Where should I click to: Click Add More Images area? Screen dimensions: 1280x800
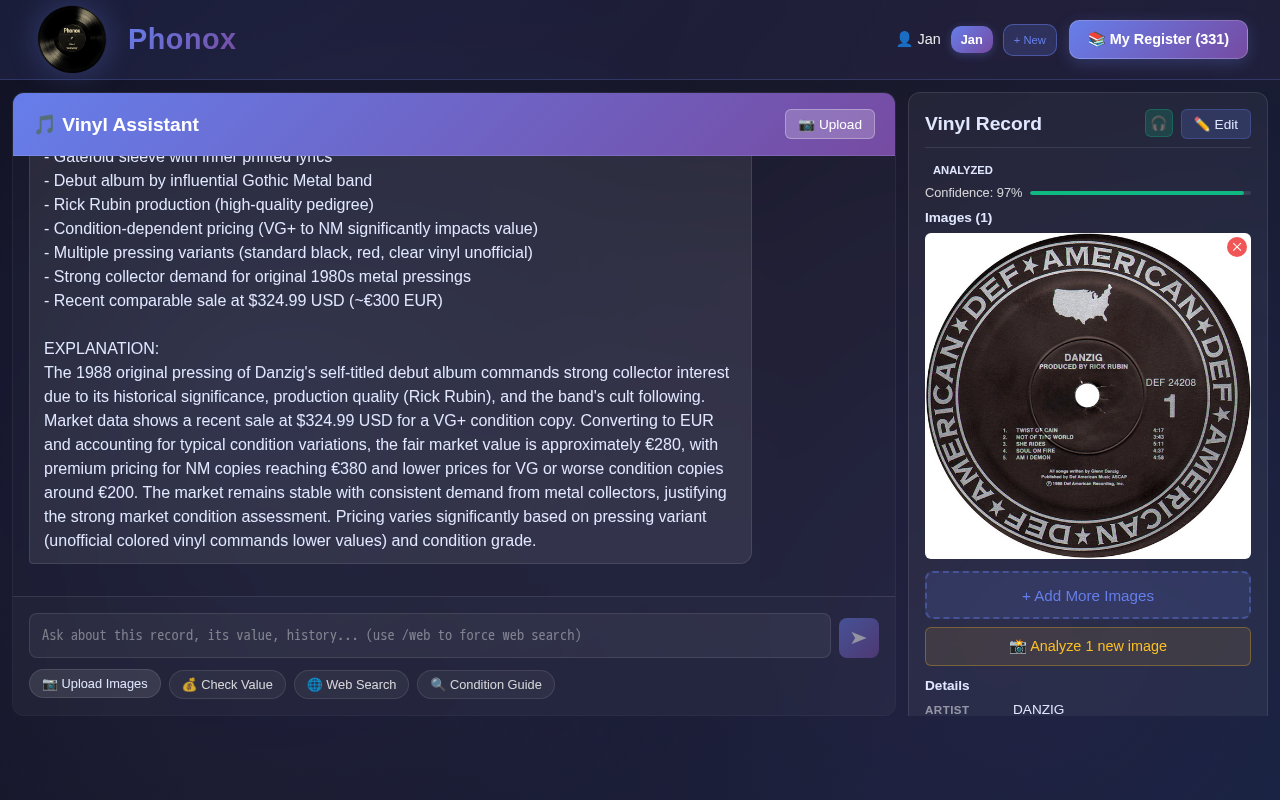(1087, 595)
